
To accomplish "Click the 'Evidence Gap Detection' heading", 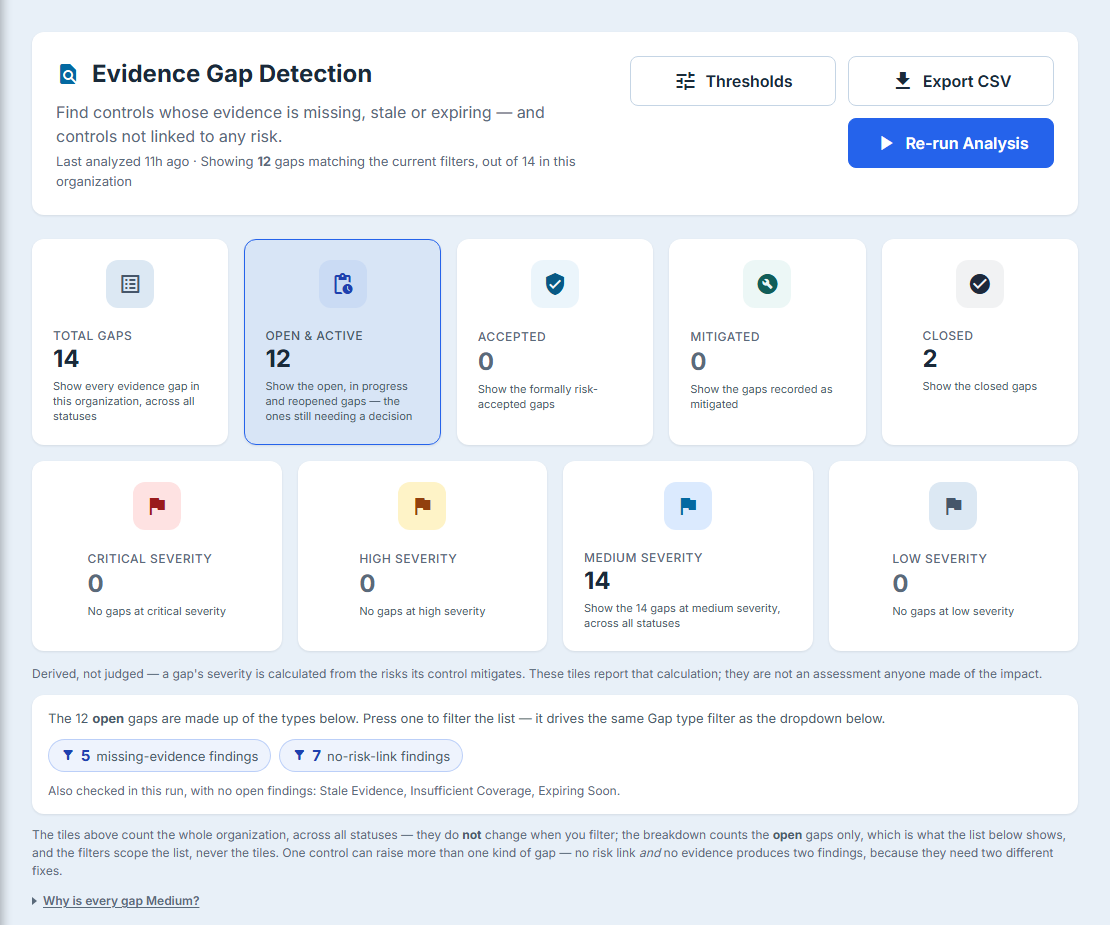I will [x=231, y=74].
